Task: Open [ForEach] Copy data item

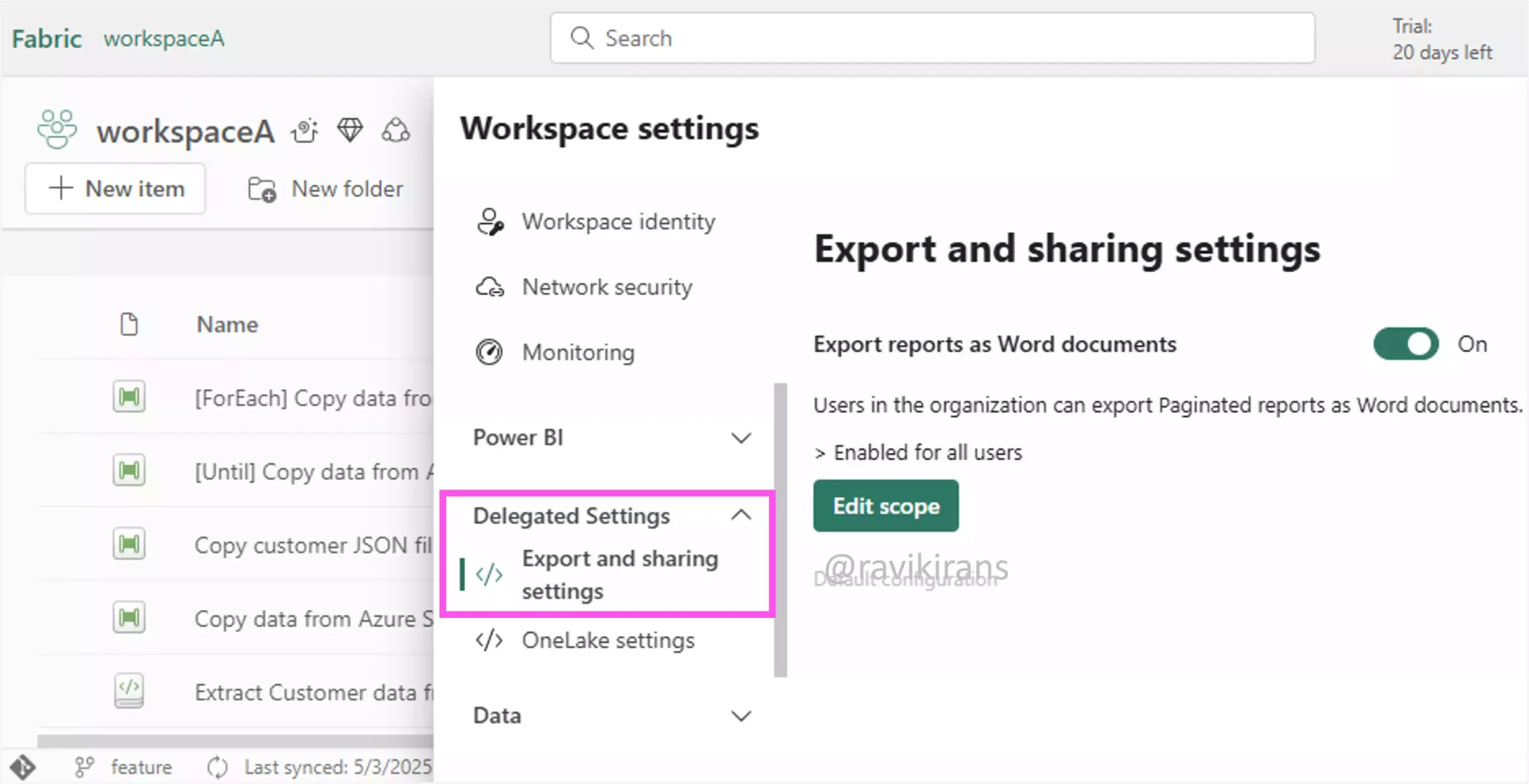Action: click(x=313, y=398)
